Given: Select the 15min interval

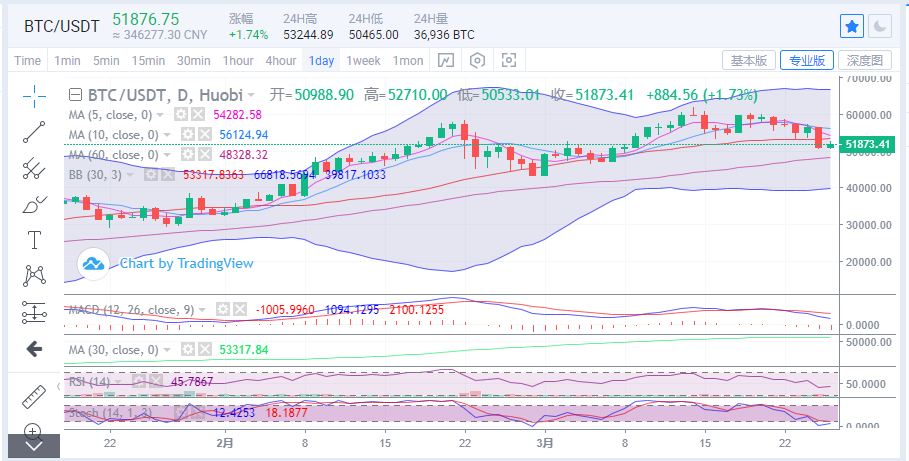Looking at the screenshot, I should click(148, 60).
